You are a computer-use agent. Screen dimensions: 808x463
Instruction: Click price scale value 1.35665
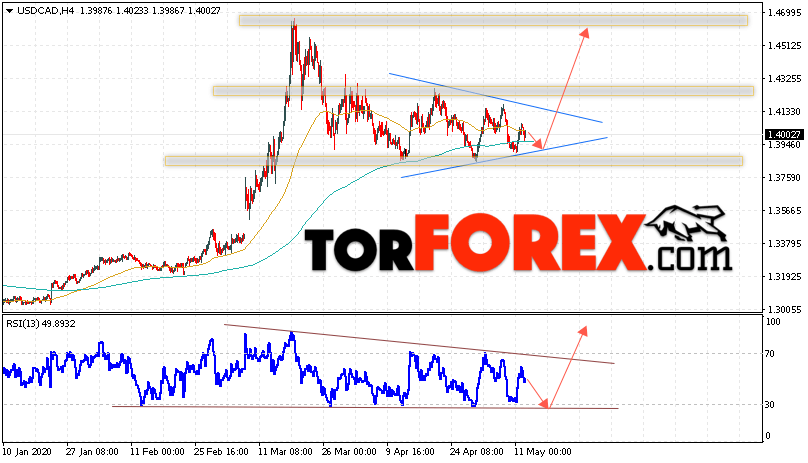[784, 210]
